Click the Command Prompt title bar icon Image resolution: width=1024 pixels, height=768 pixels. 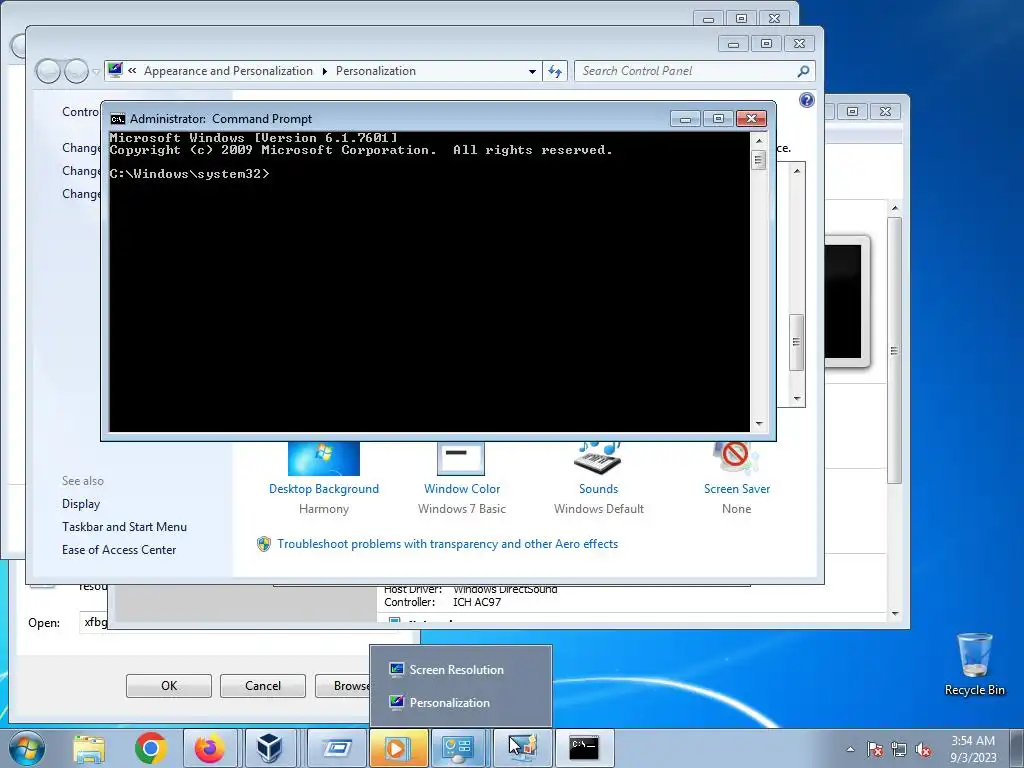[118, 119]
